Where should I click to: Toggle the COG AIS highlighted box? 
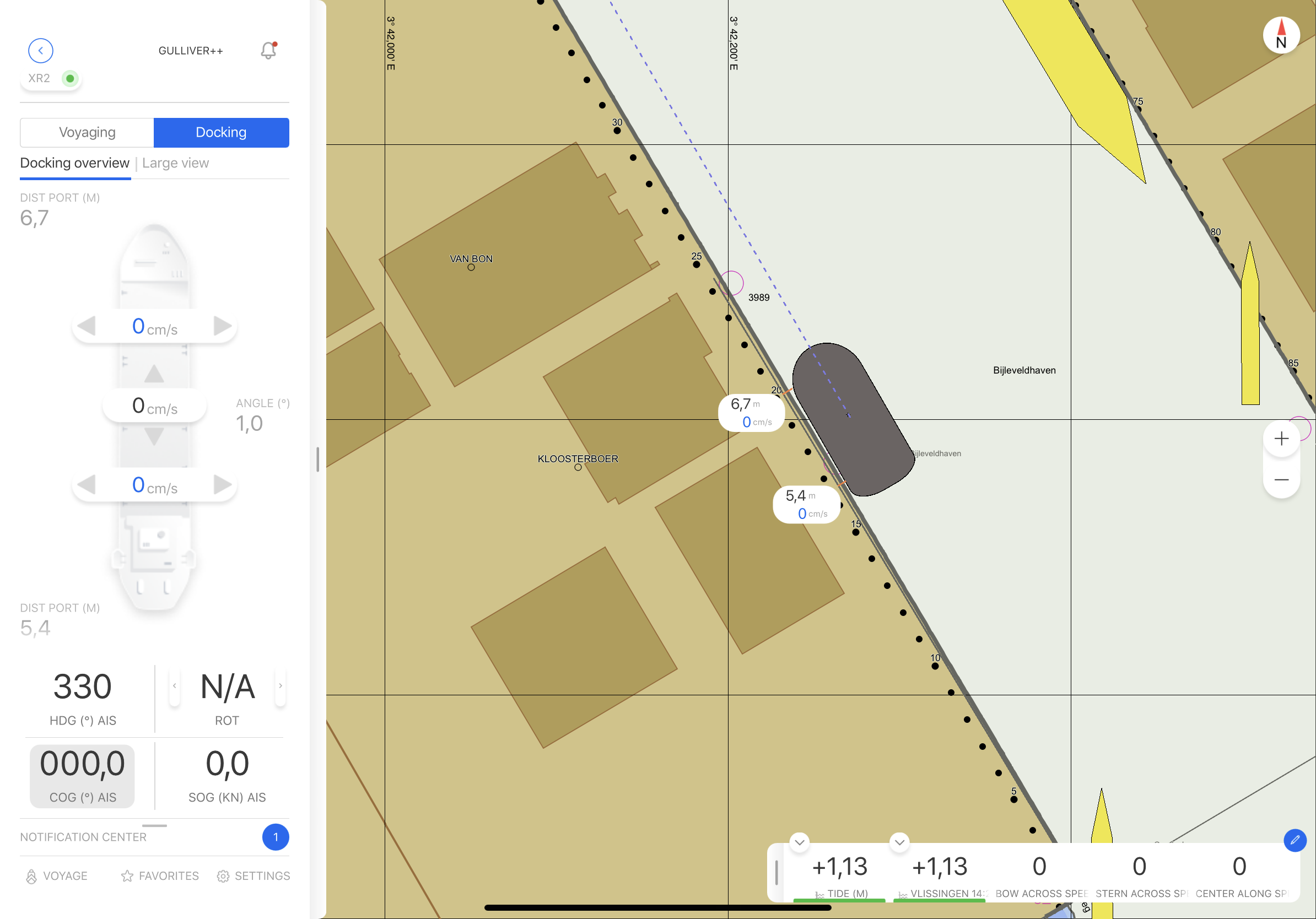pyautogui.click(x=83, y=776)
